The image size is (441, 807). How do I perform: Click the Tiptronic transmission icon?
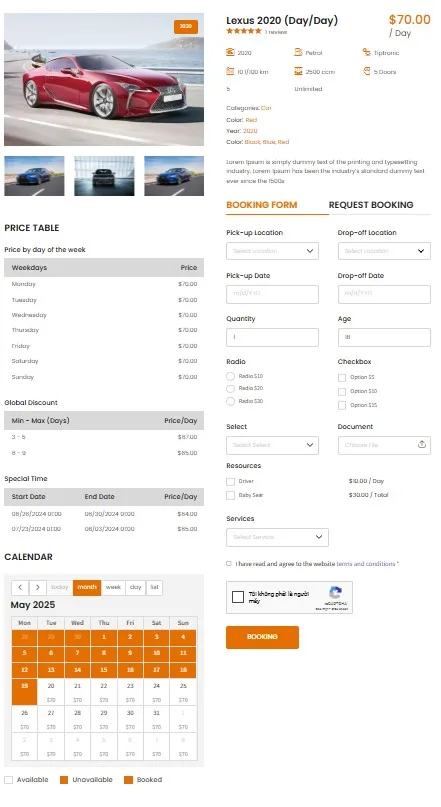point(366,52)
